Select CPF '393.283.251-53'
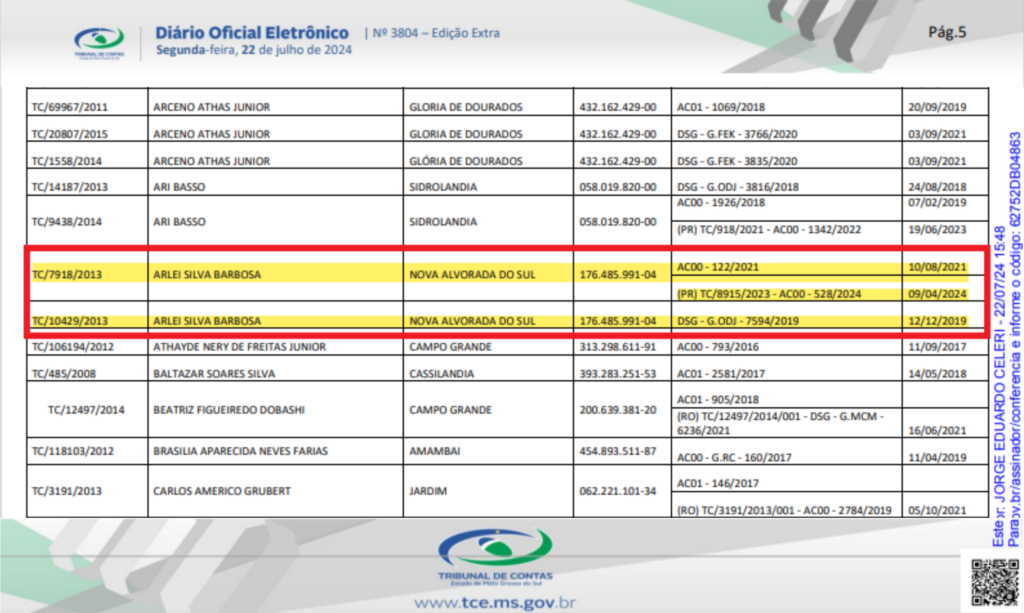This screenshot has width=1024, height=613. tap(618, 374)
